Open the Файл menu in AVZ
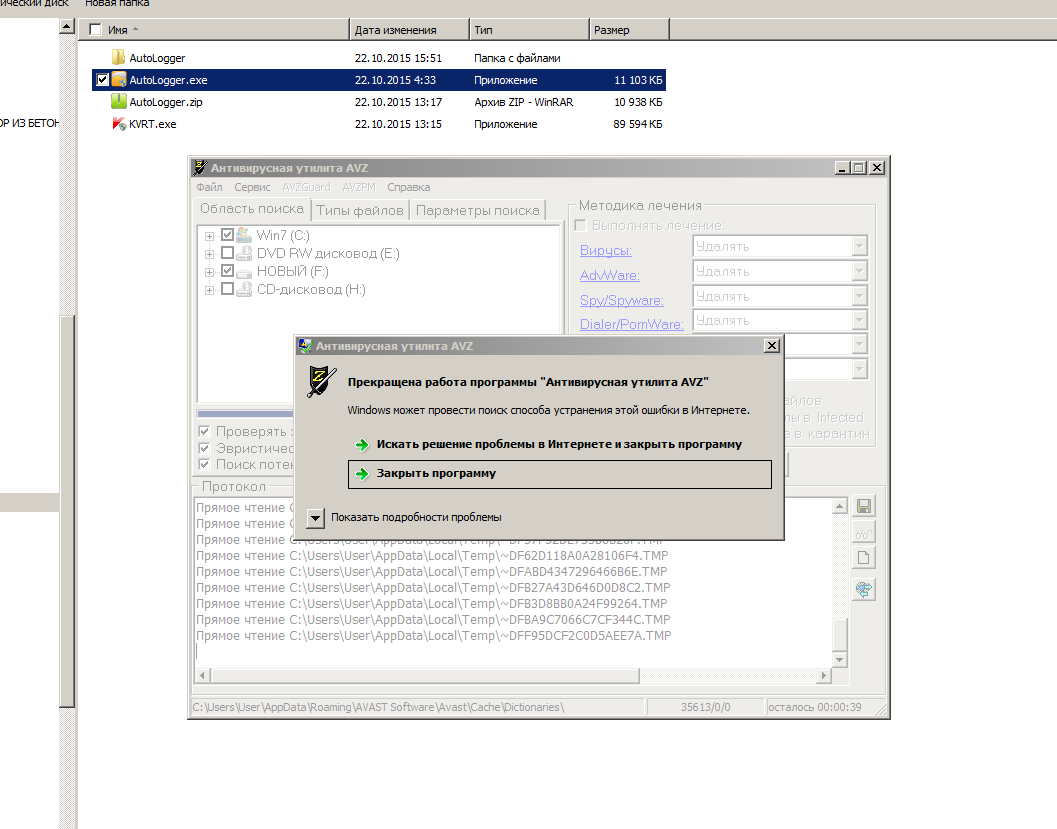The width and height of the screenshot is (1057, 829). pos(209,187)
